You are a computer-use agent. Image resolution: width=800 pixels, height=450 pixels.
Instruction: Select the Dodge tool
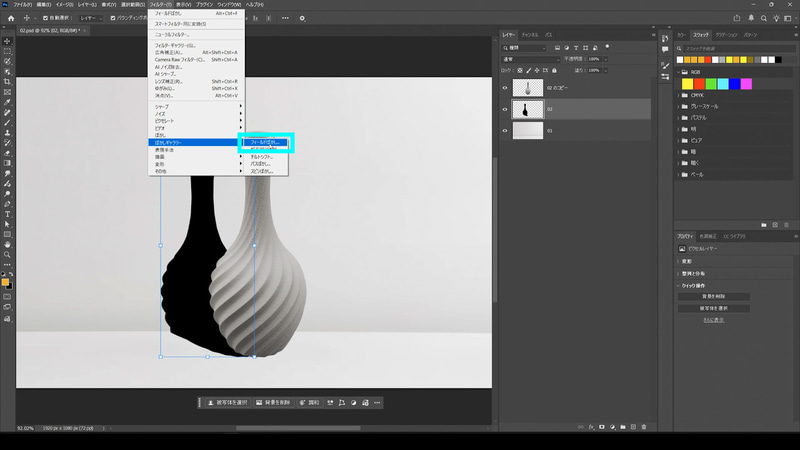7,194
